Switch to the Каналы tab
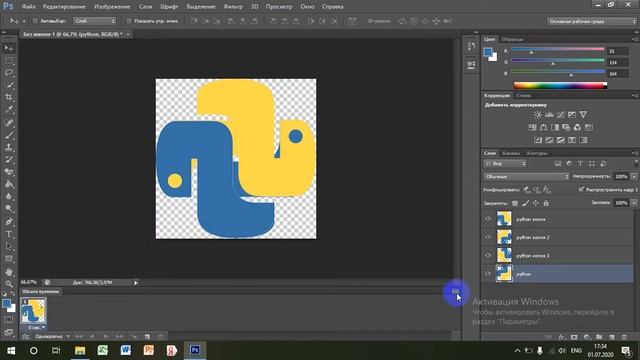Screen dimensions: 640x360 pyautogui.click(x=511, y=153)
